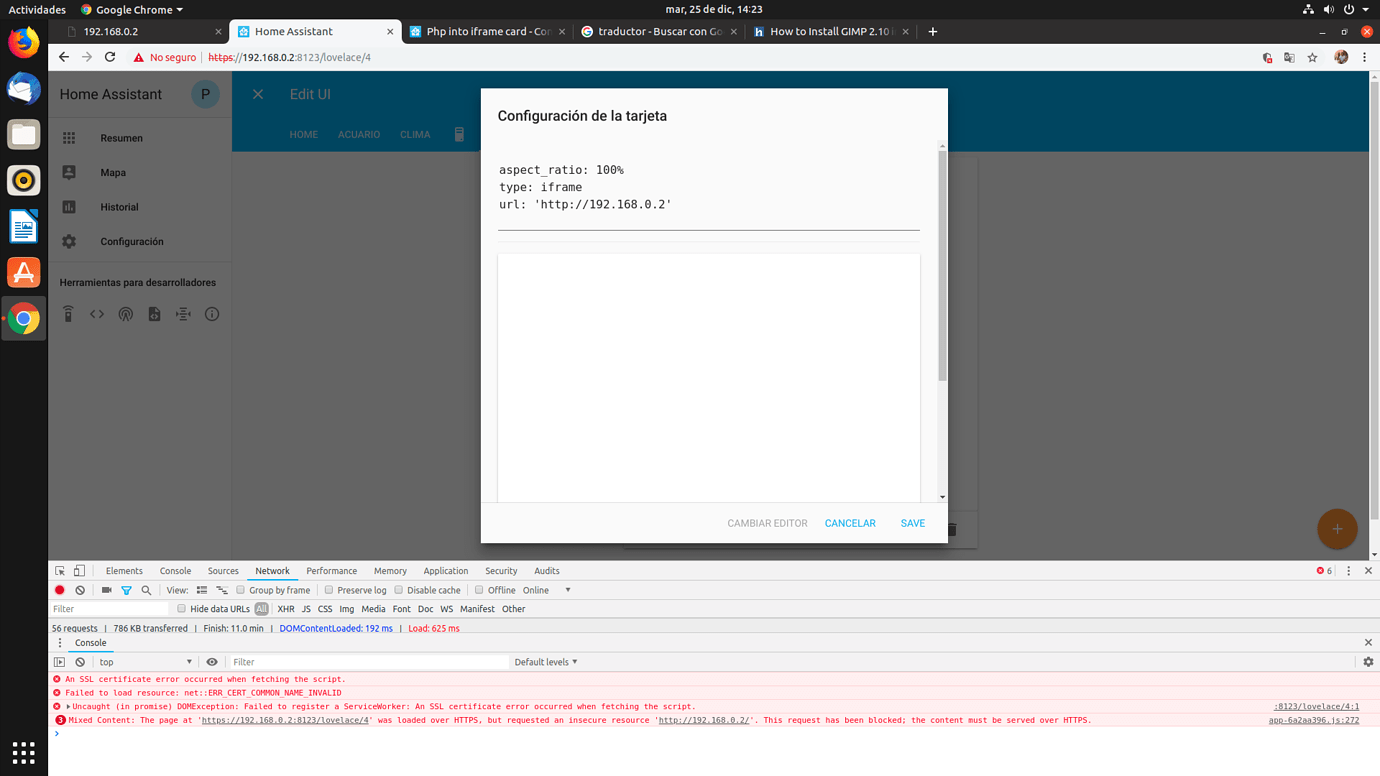Open the Events developer tool
Screen dimensions: 1380x776
point(125,313)
